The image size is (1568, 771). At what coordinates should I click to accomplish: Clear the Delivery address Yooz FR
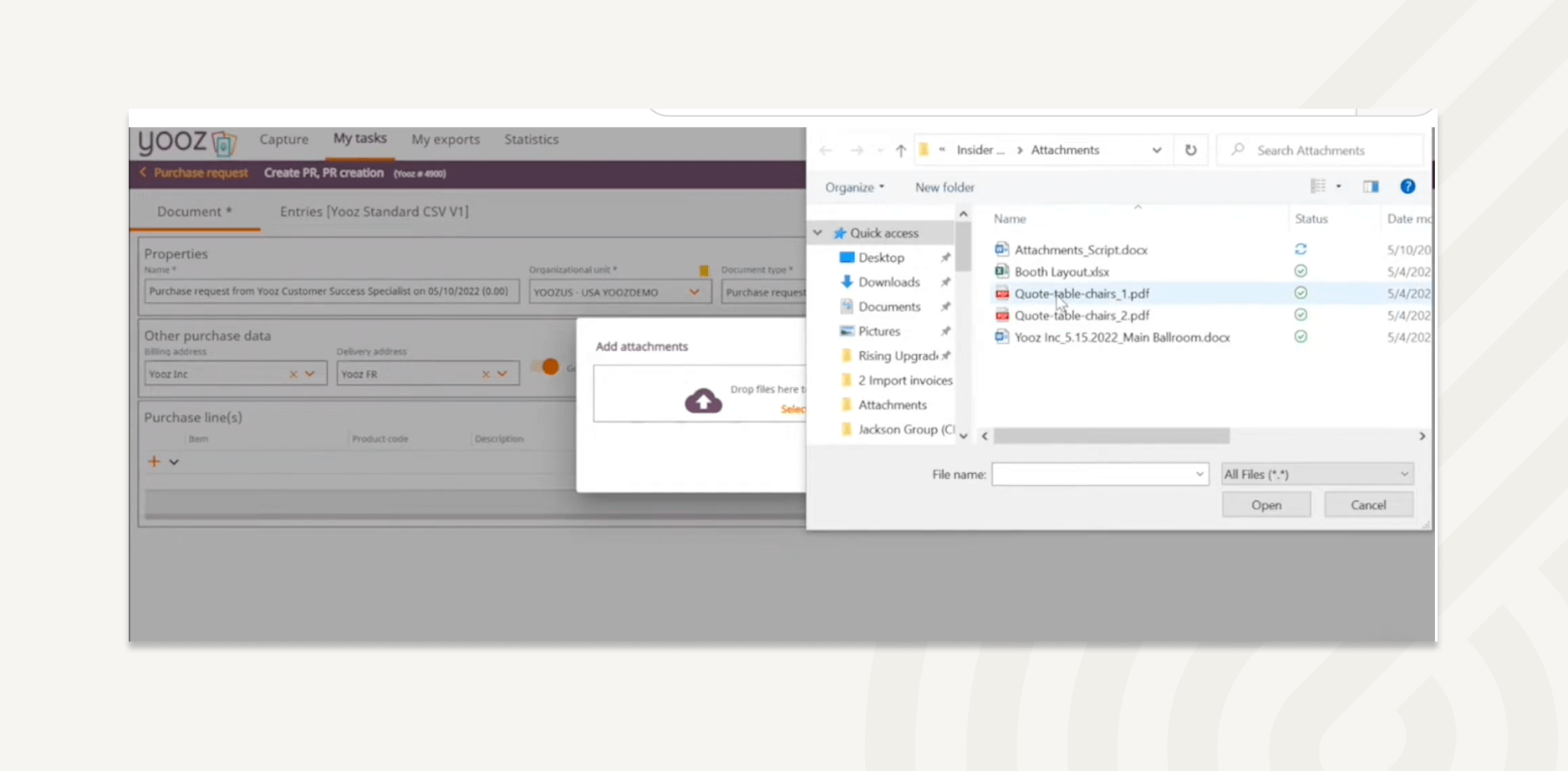pos(486,374)
